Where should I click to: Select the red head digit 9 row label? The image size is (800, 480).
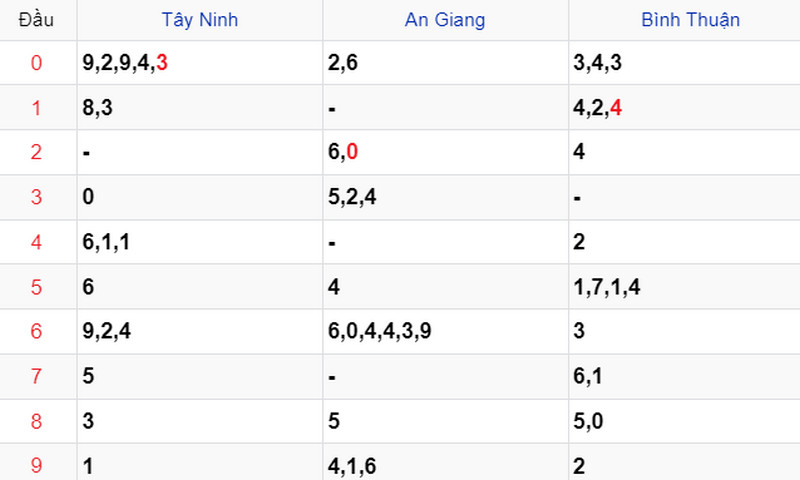[x=36, y=465]
